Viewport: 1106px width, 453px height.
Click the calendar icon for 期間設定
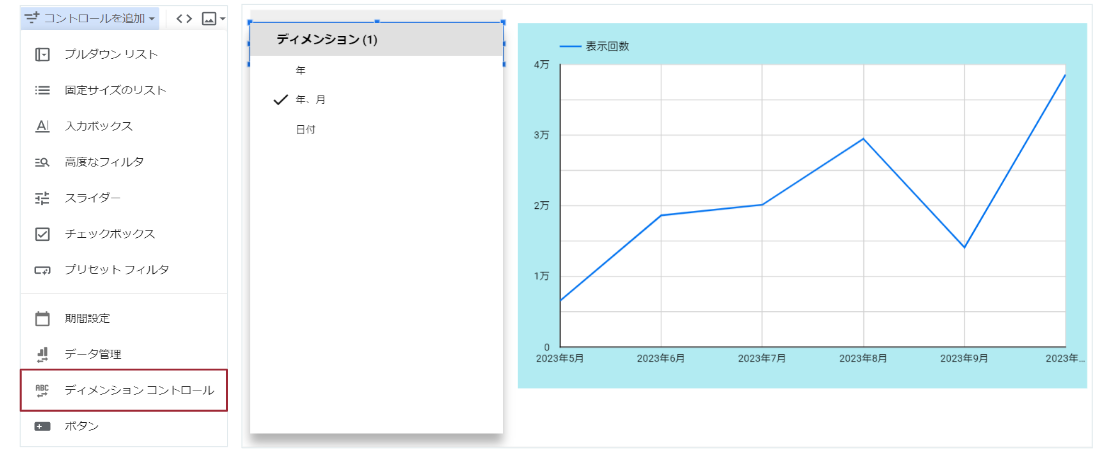42,319
